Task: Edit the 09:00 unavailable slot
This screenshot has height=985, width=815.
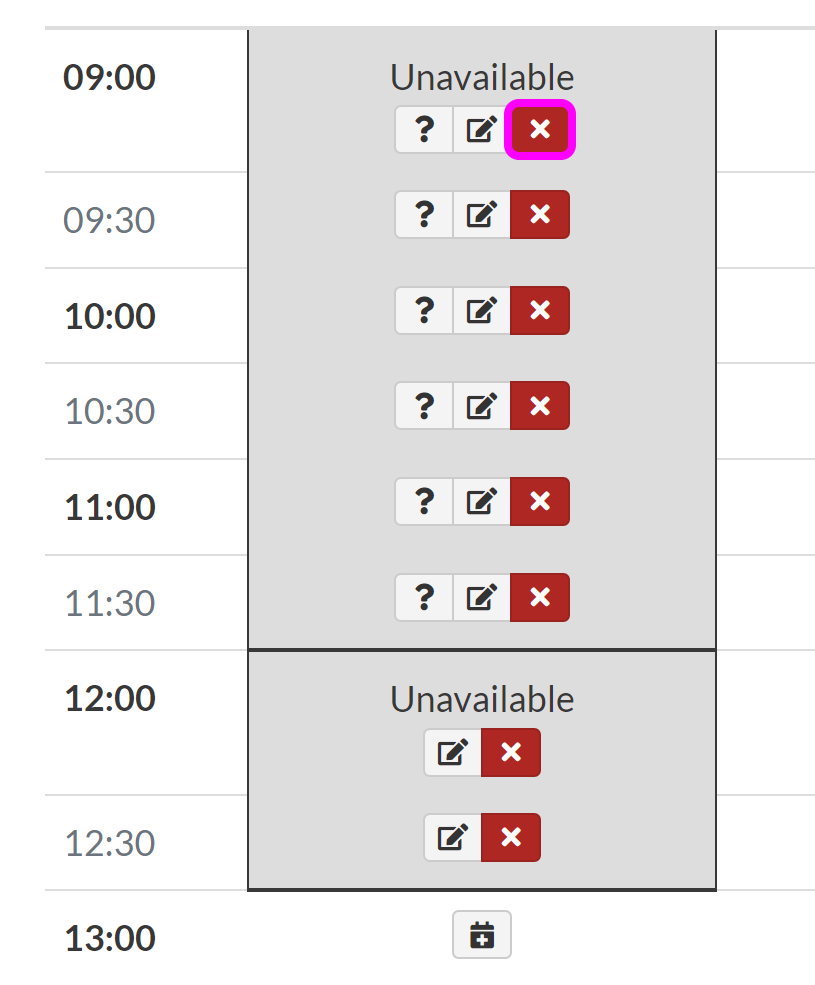Action: pos(482,129)
